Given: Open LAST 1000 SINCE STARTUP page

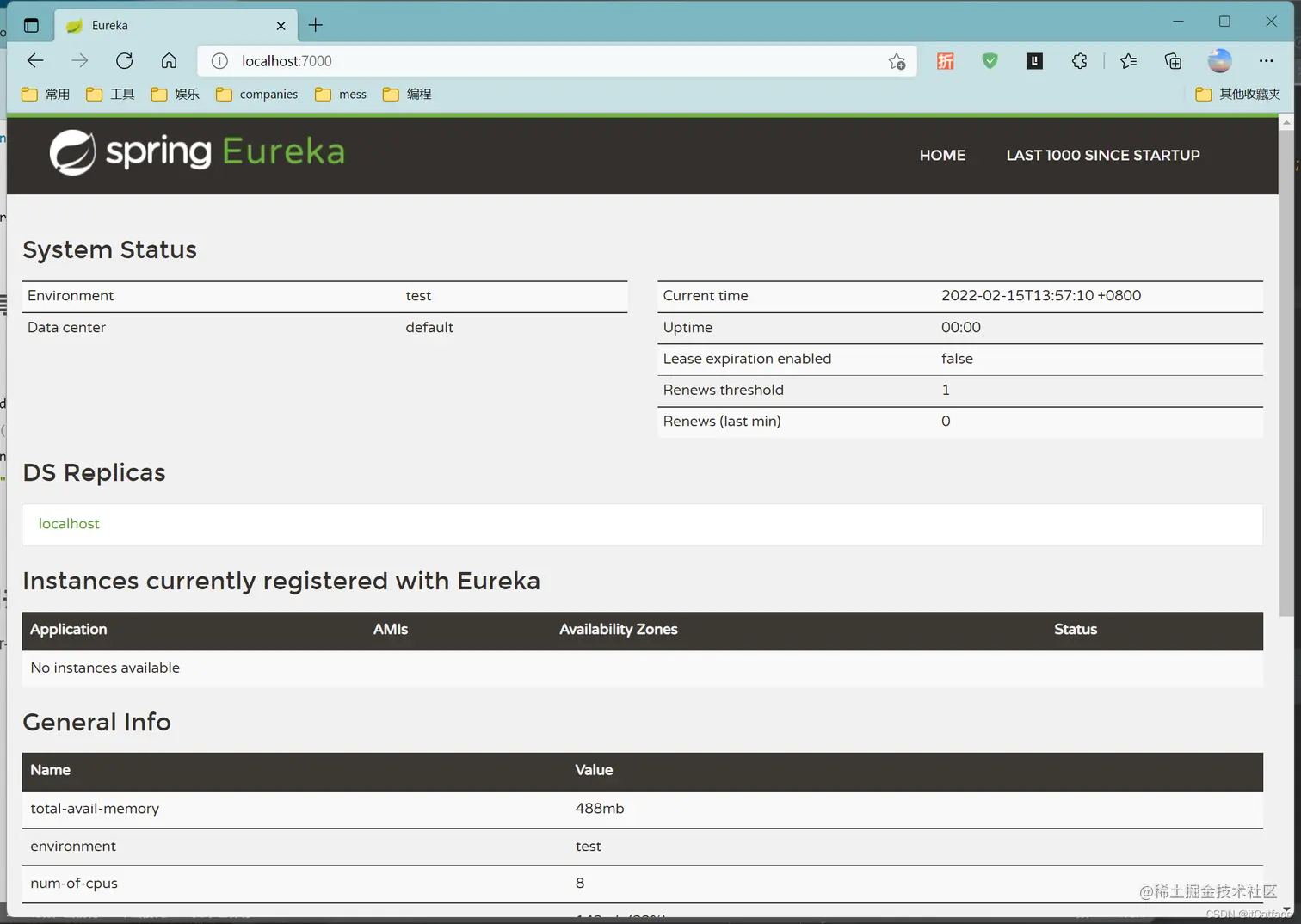Looking at the screenshot, I should tap(1103, 155).
